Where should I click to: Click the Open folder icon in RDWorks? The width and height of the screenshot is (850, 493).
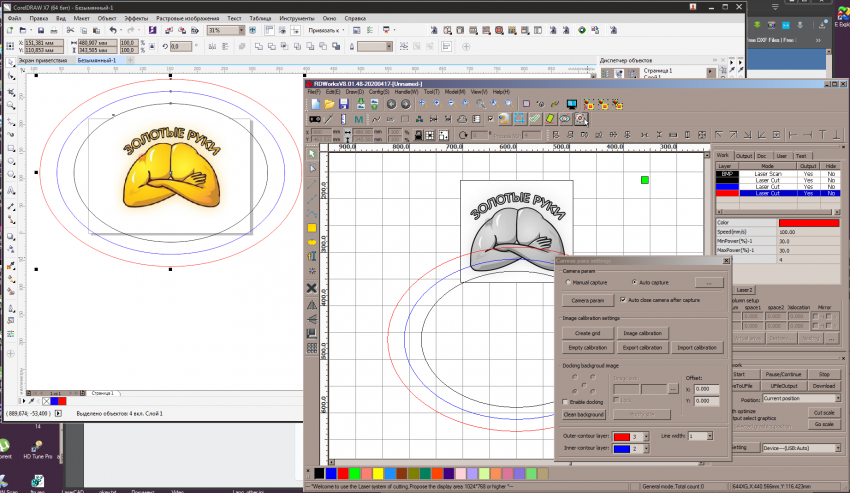click(330, 103)
